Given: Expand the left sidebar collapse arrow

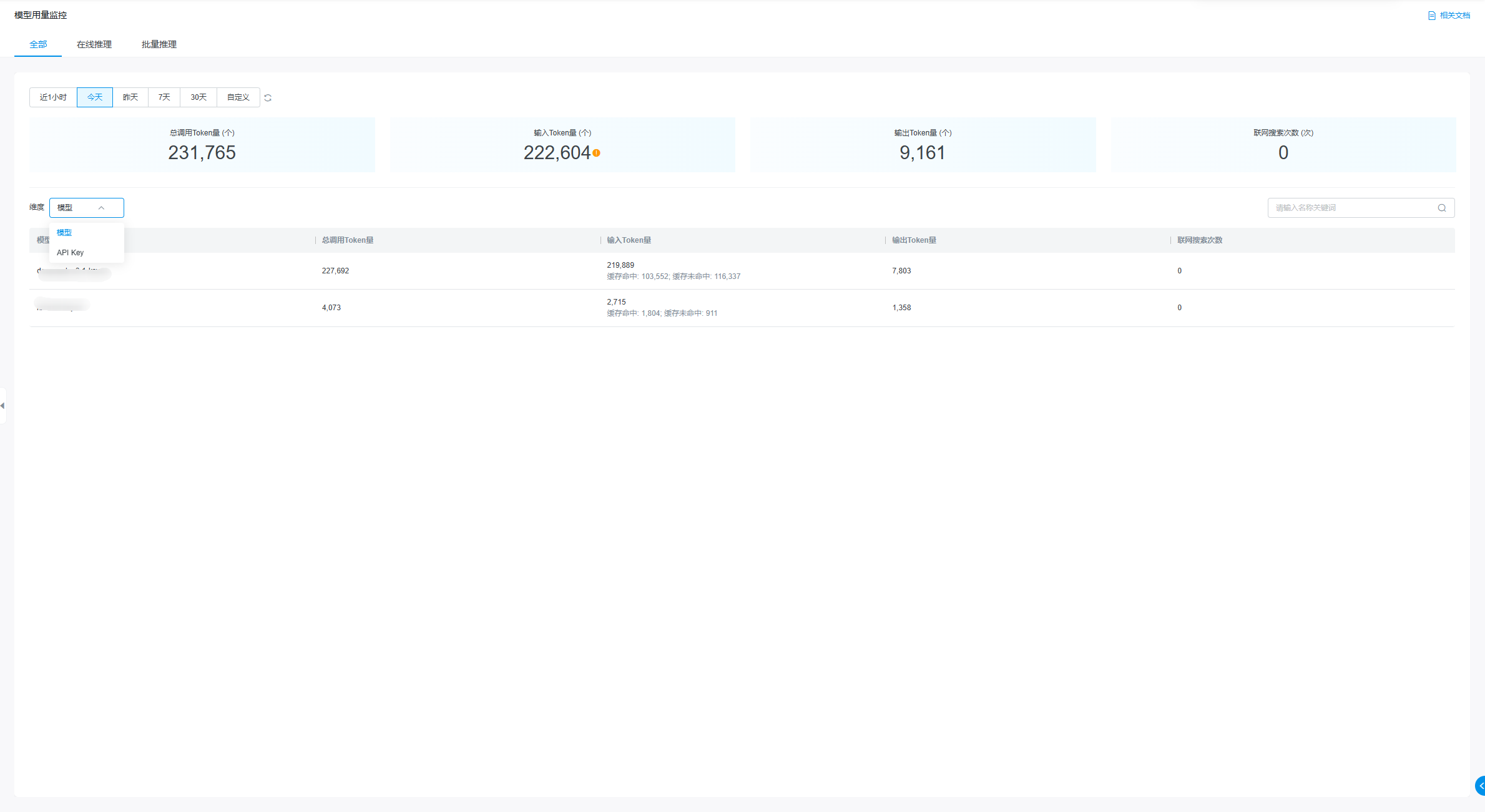Looking at the screenshot, I should pyautogui.click(x=2, y=406).
